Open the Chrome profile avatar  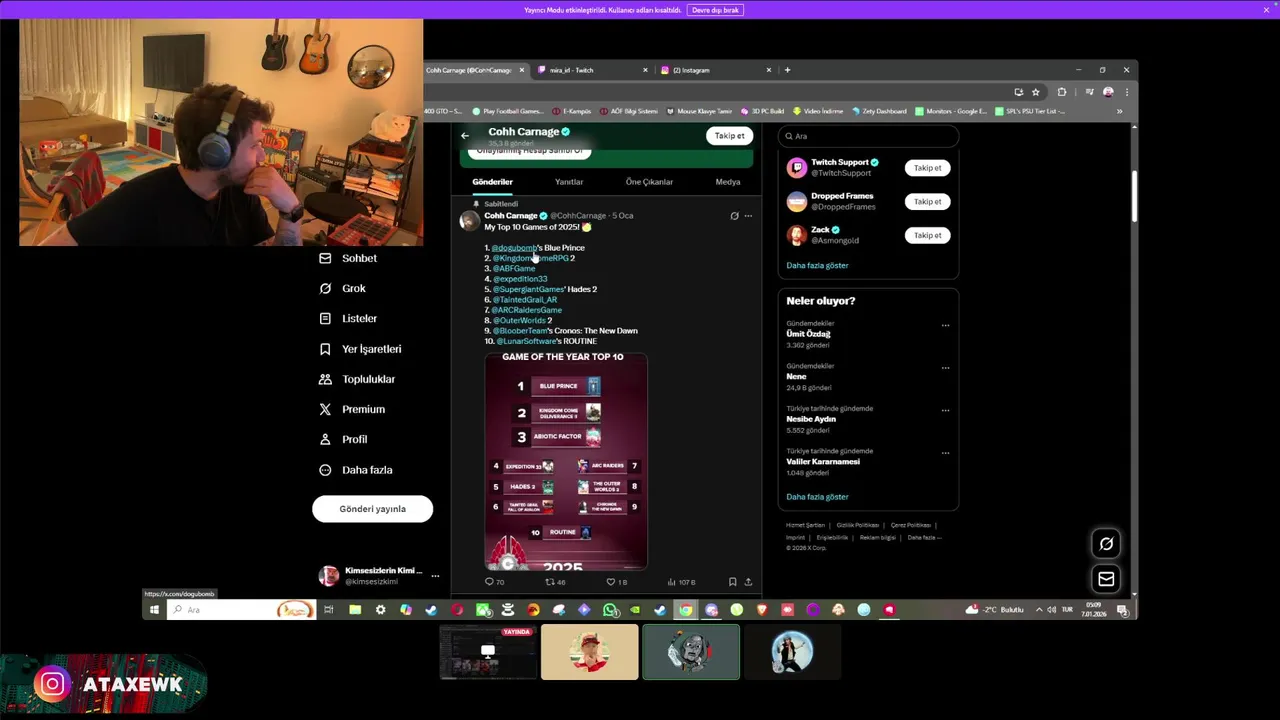click(1108, 92)
